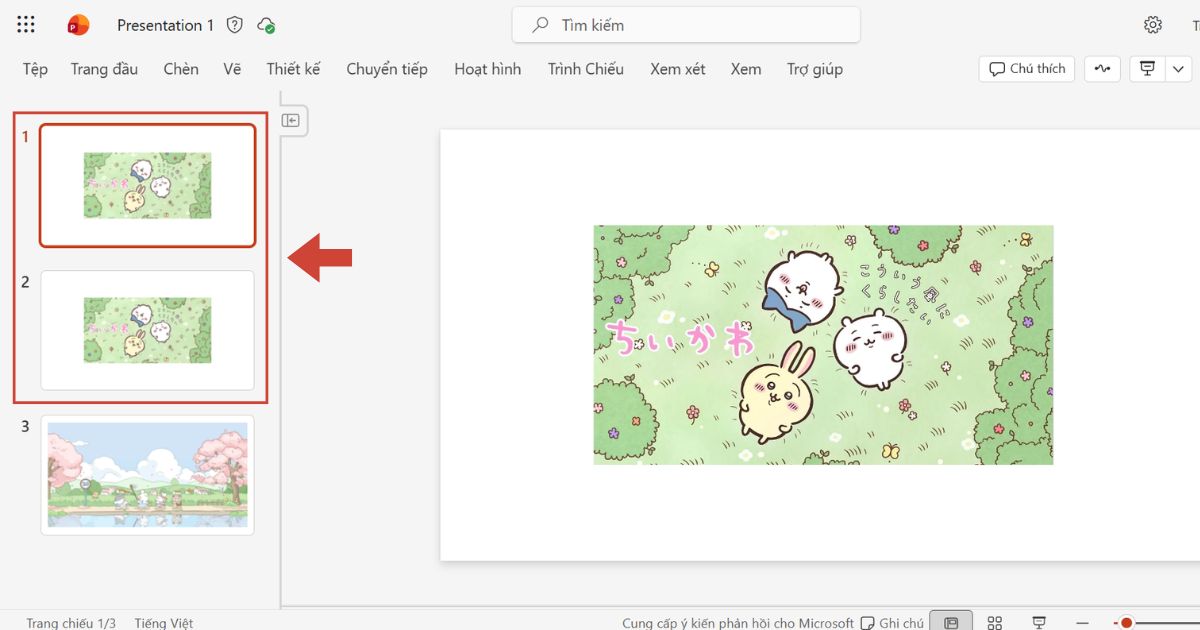This screenshot has height=630, width=1200.
Task: Switch to Slide Sorter grid view
Action: pos(995,622)
